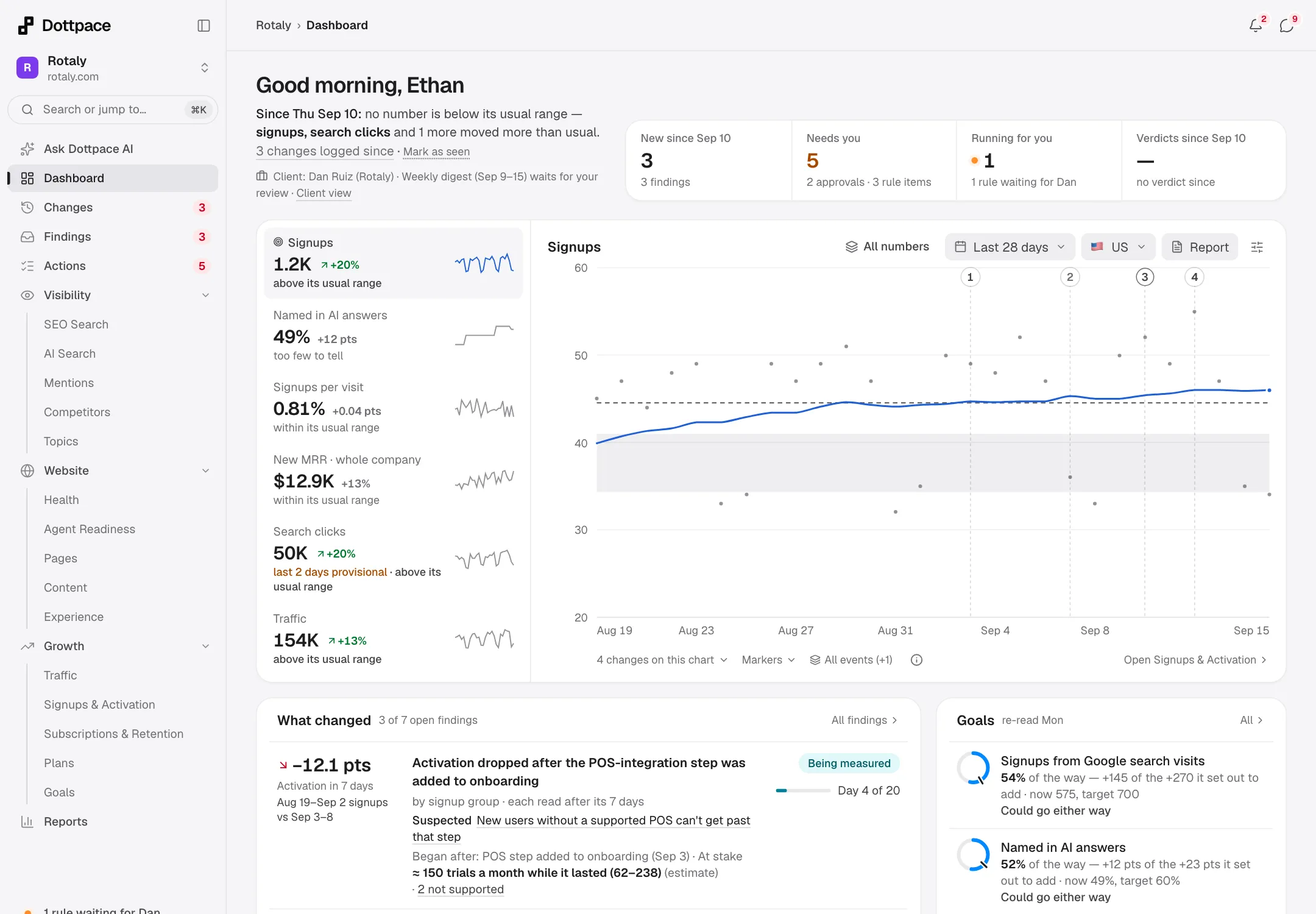1316x914 pixels.
Task: Collapse the sidebar panel icon
Action: [x=204, y=26]
